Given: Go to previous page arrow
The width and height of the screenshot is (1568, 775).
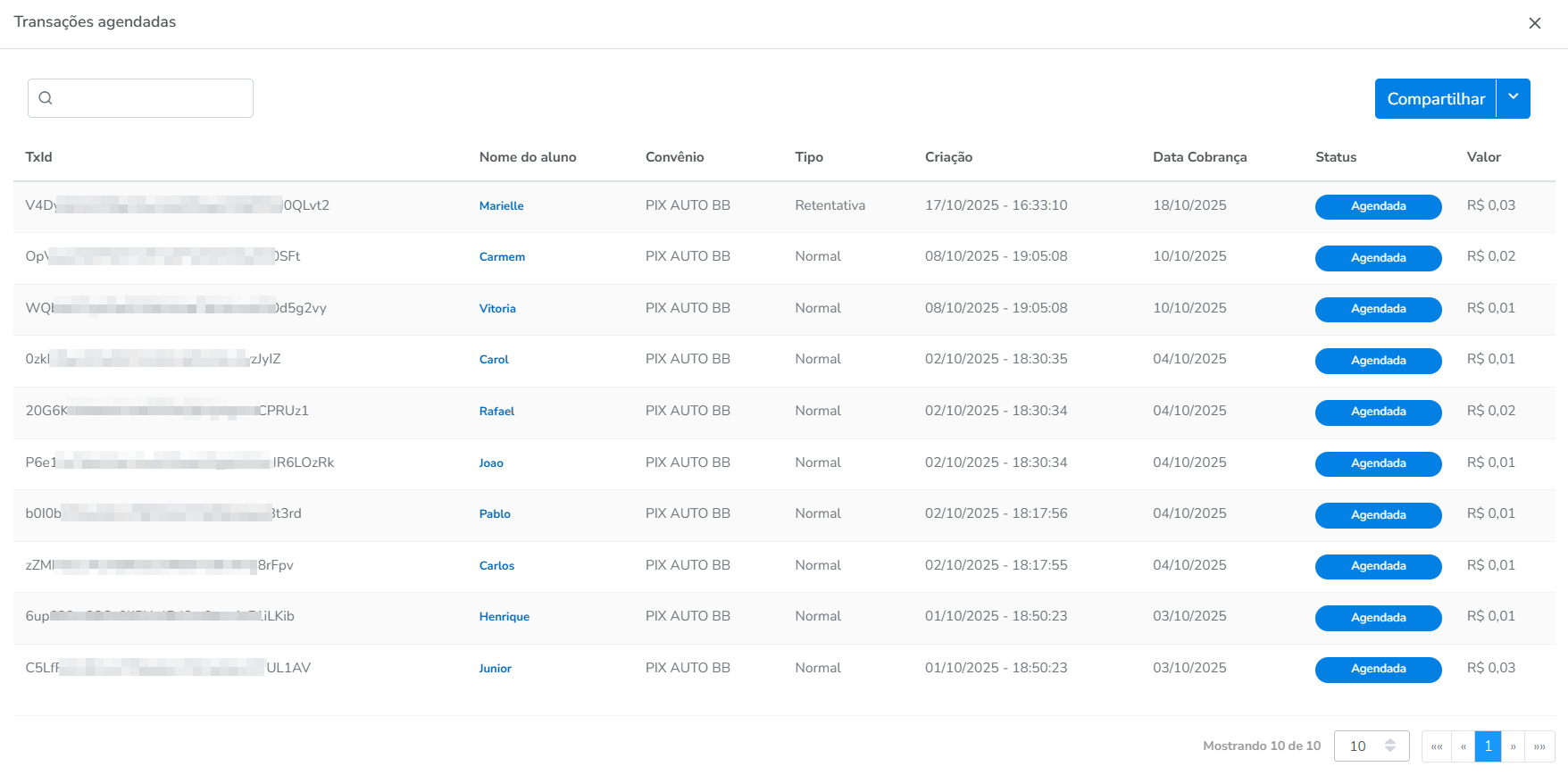Looking at the screenshot, I should point(1463,746).
